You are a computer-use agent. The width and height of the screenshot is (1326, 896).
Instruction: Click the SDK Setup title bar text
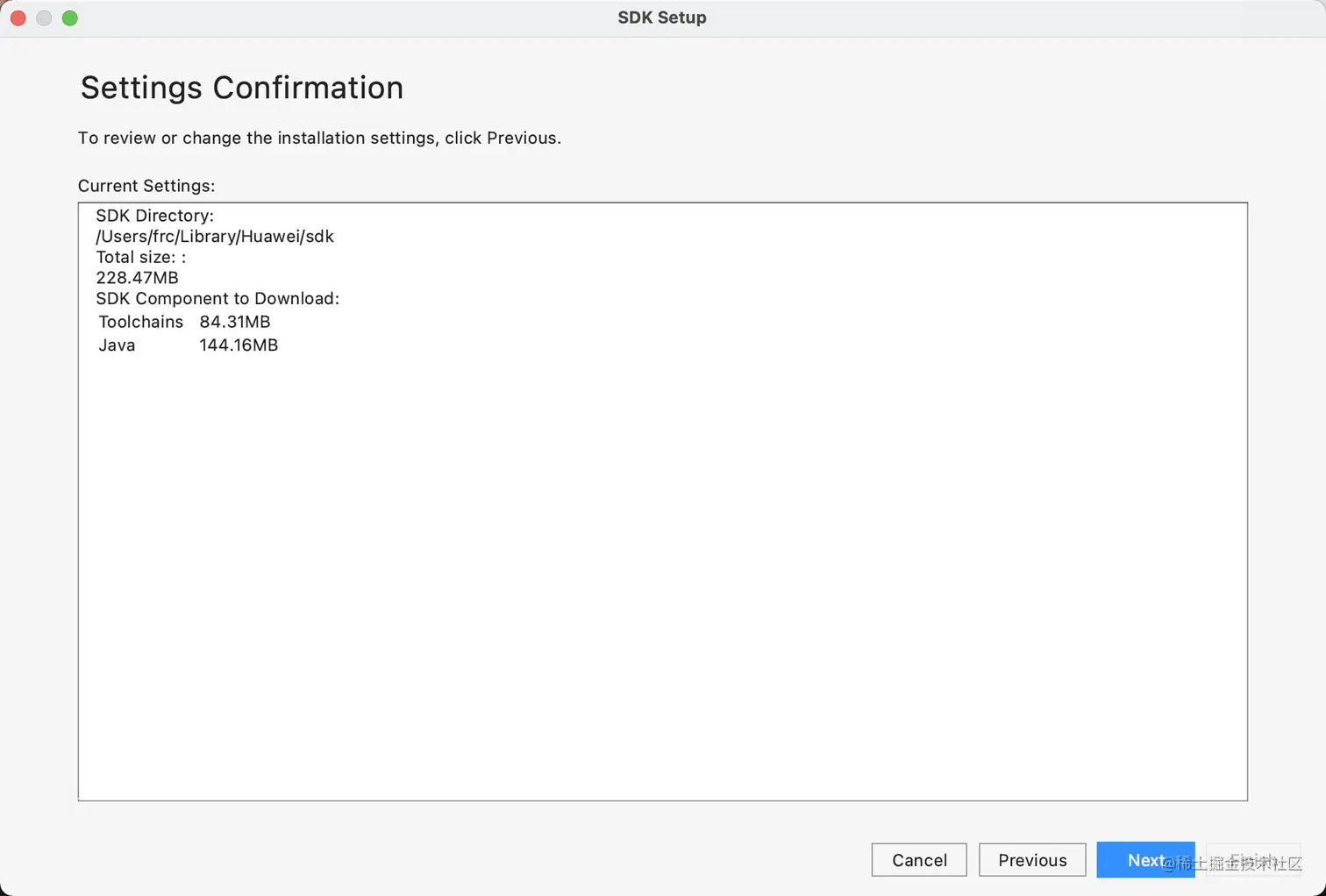tap(662, 18)
